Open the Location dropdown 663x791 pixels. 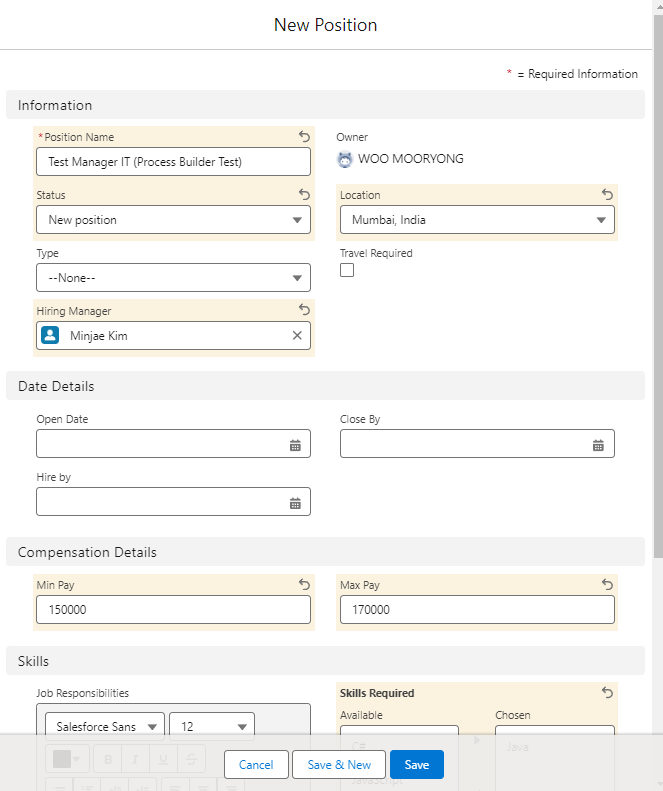tap(477, 220)
